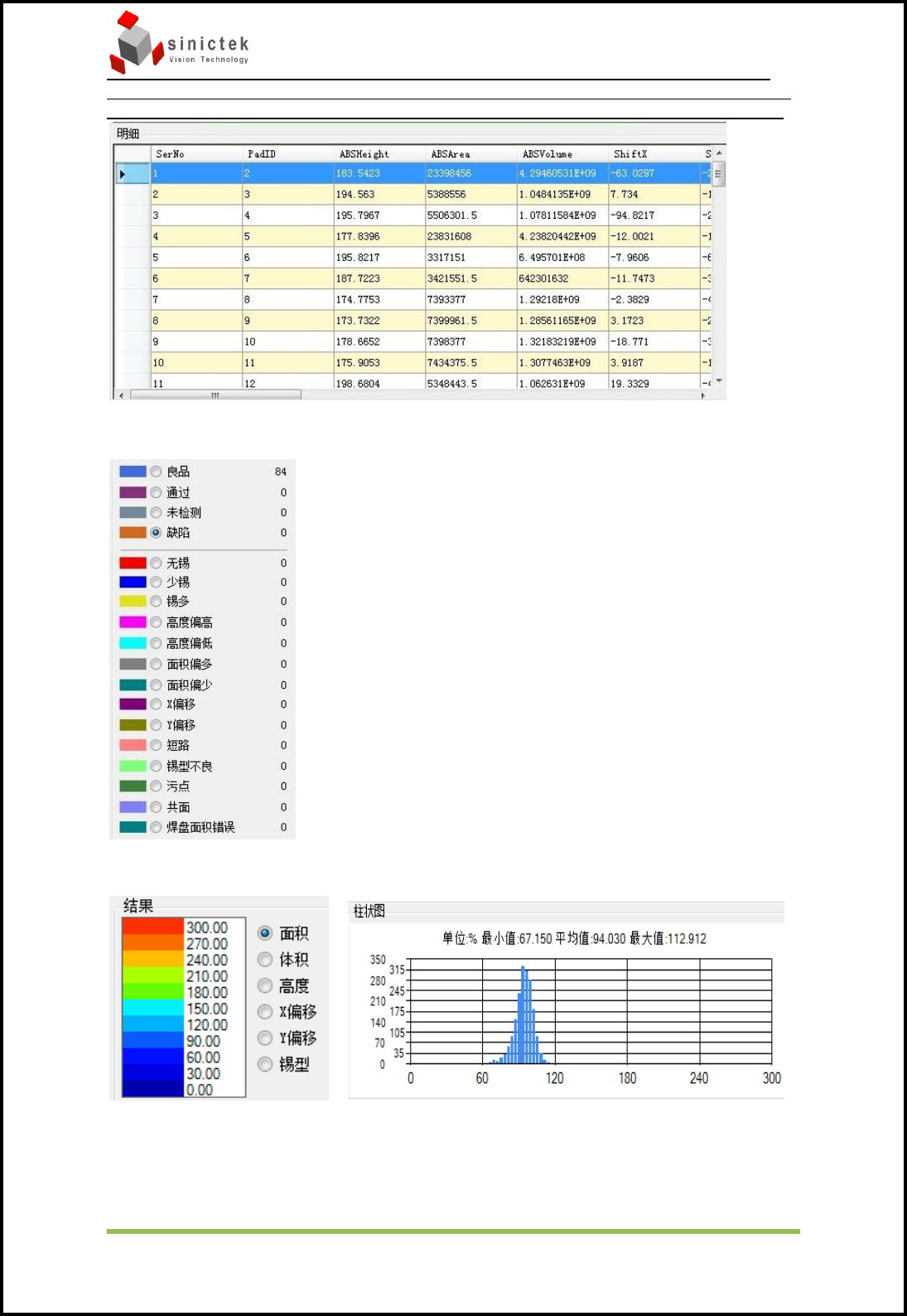Screen dimensions: 907x1316
Task: Select the 共面 radio button
Action: pos(156,806)
